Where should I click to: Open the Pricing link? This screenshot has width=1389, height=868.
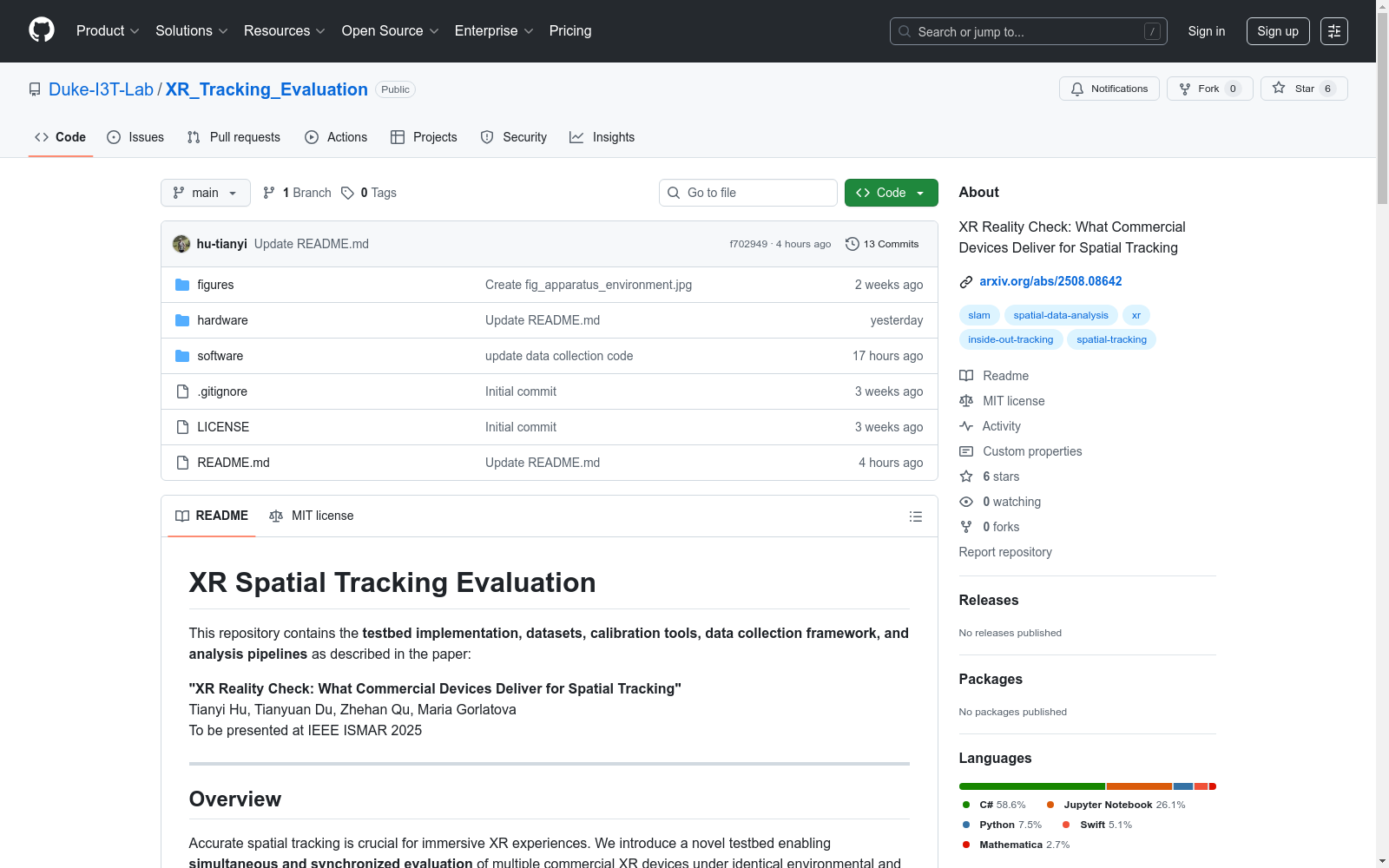click(x=570, y=31)
